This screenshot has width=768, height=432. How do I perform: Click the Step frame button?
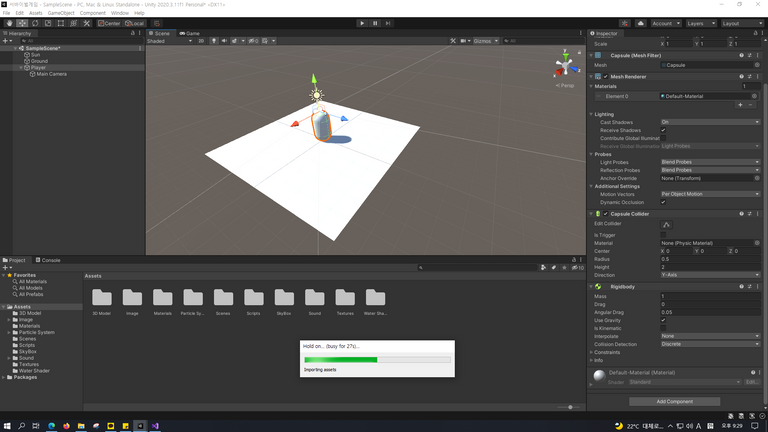coord(388,23)
